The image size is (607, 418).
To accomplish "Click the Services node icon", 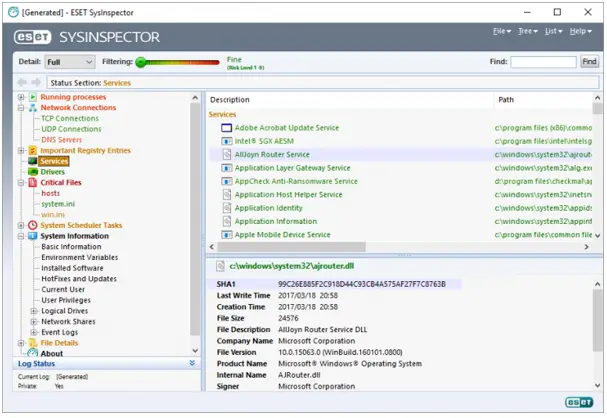I will (x=33, y=161).
